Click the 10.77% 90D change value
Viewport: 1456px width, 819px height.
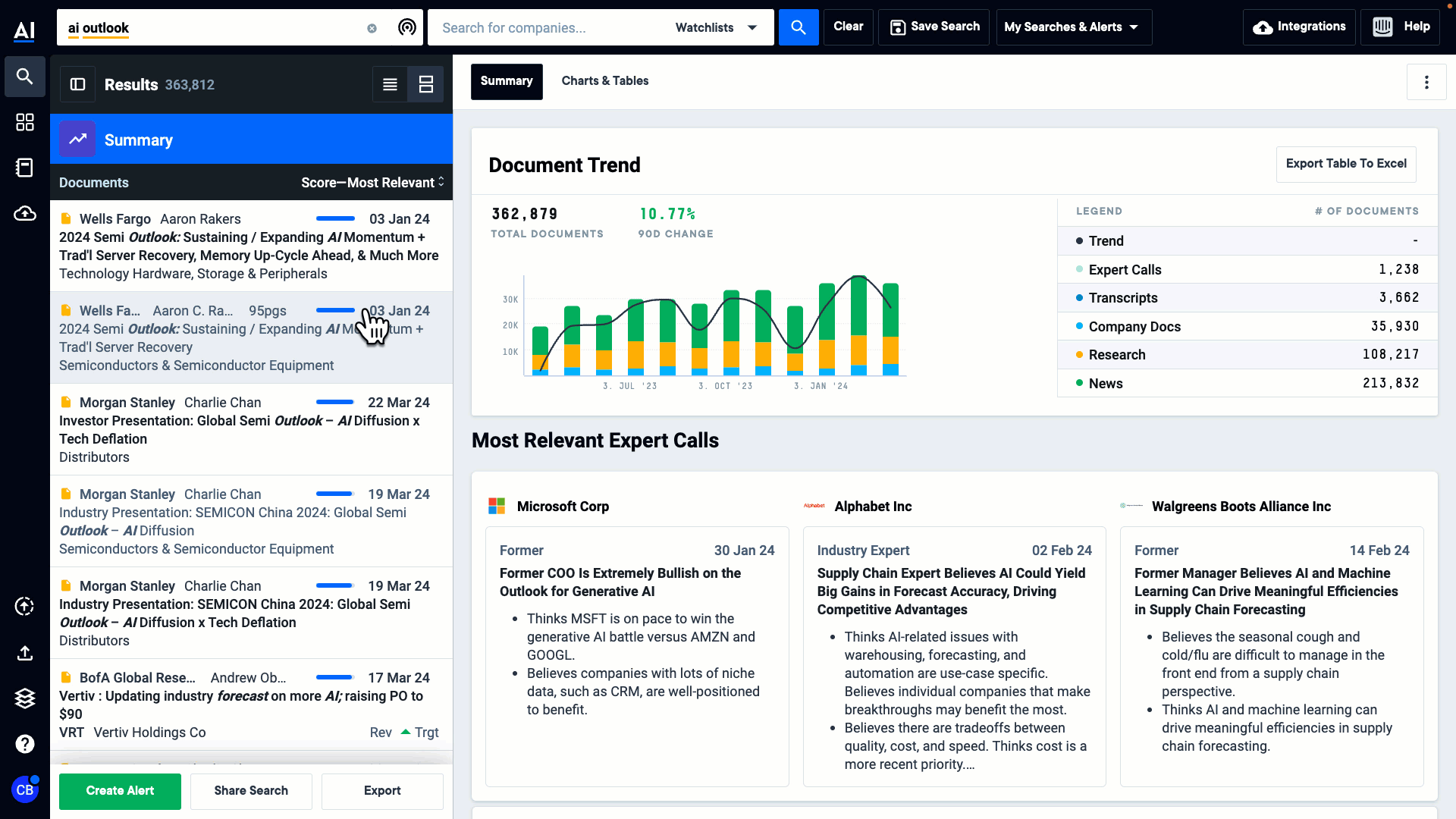tap(667, 215)
